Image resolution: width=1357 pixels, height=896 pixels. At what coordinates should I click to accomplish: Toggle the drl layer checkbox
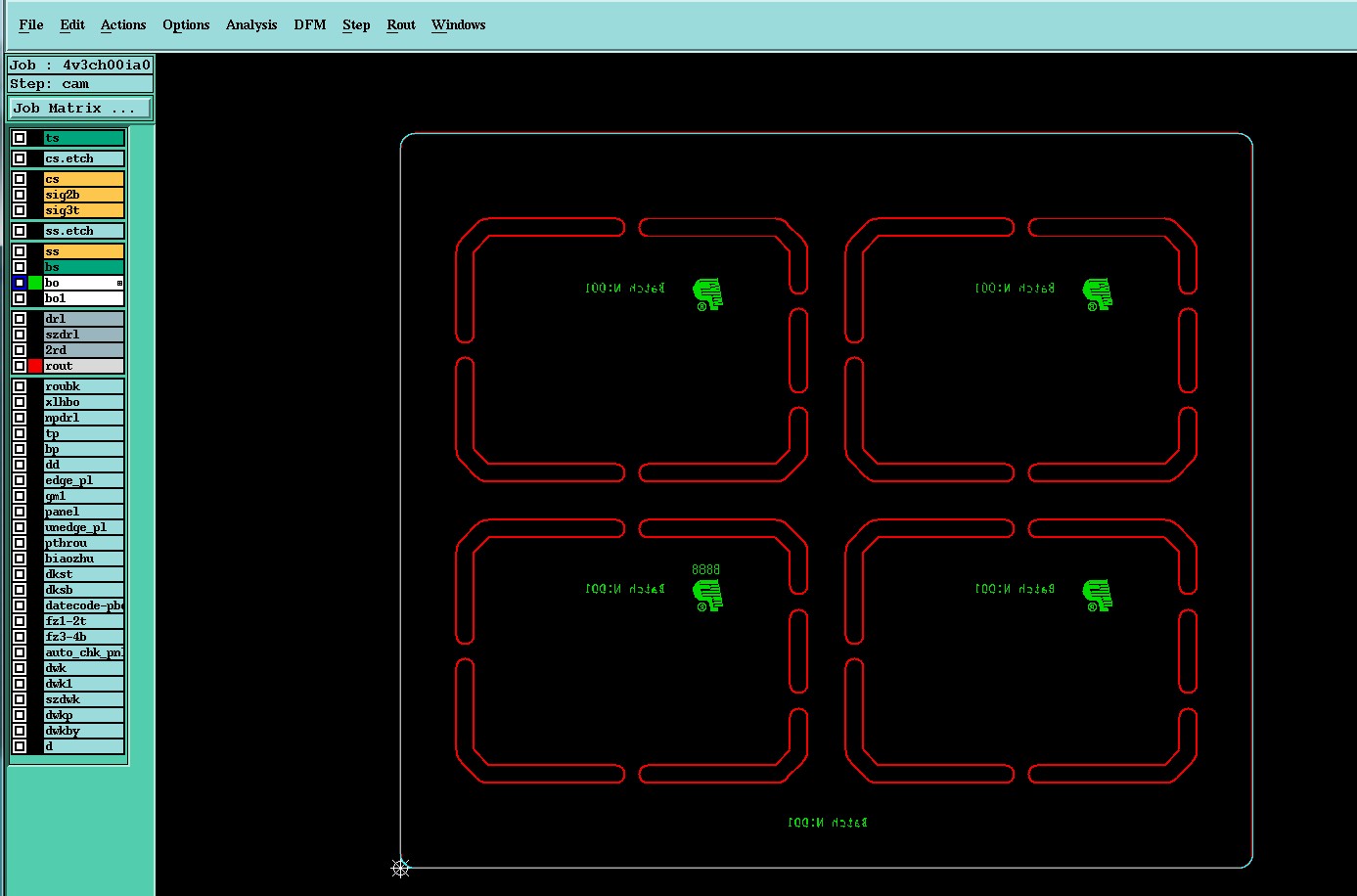(x=20, y=319)
